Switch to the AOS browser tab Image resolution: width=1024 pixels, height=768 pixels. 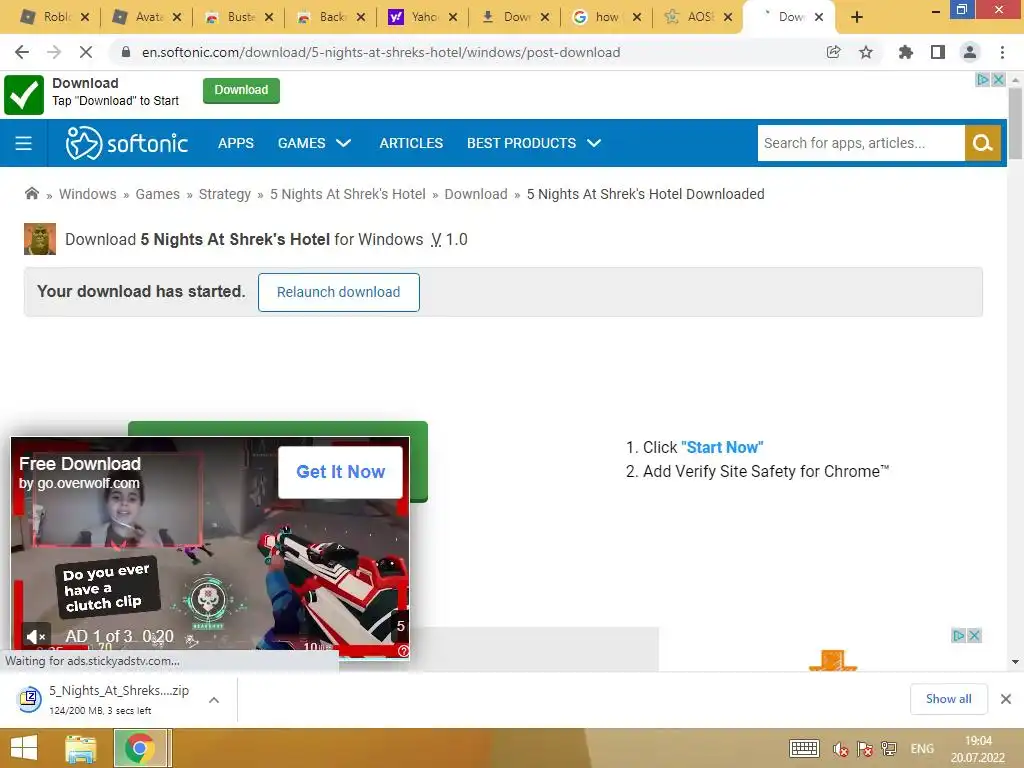click(699, 17)
